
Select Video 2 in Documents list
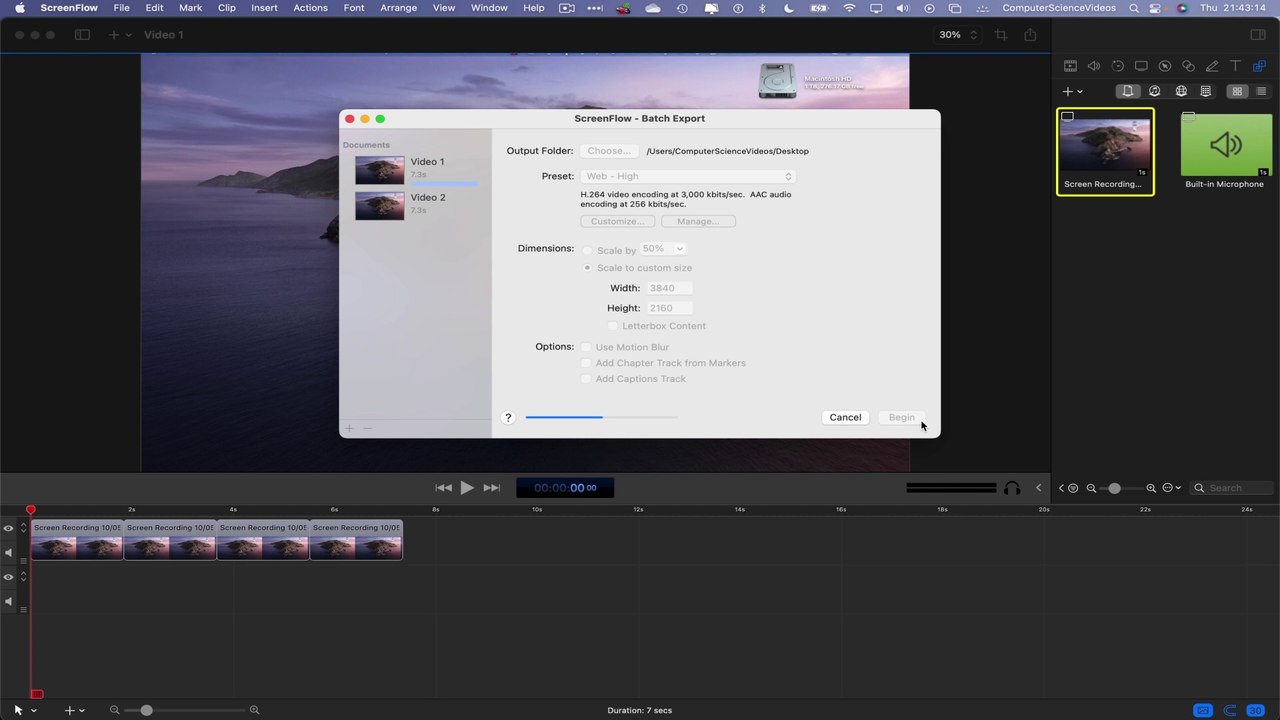[415, 205]
